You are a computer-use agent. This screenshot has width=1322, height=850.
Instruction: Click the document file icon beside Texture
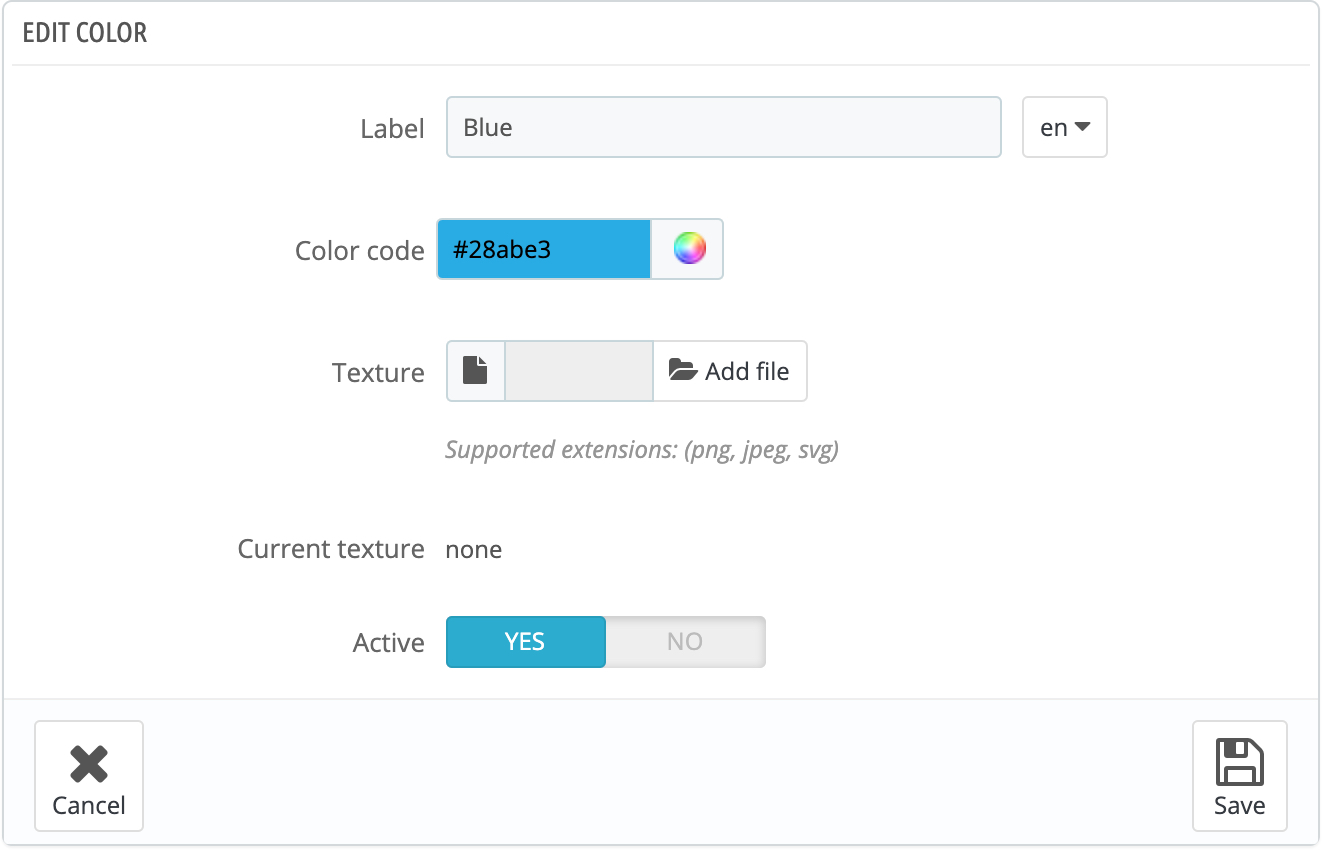coord(476,371)
